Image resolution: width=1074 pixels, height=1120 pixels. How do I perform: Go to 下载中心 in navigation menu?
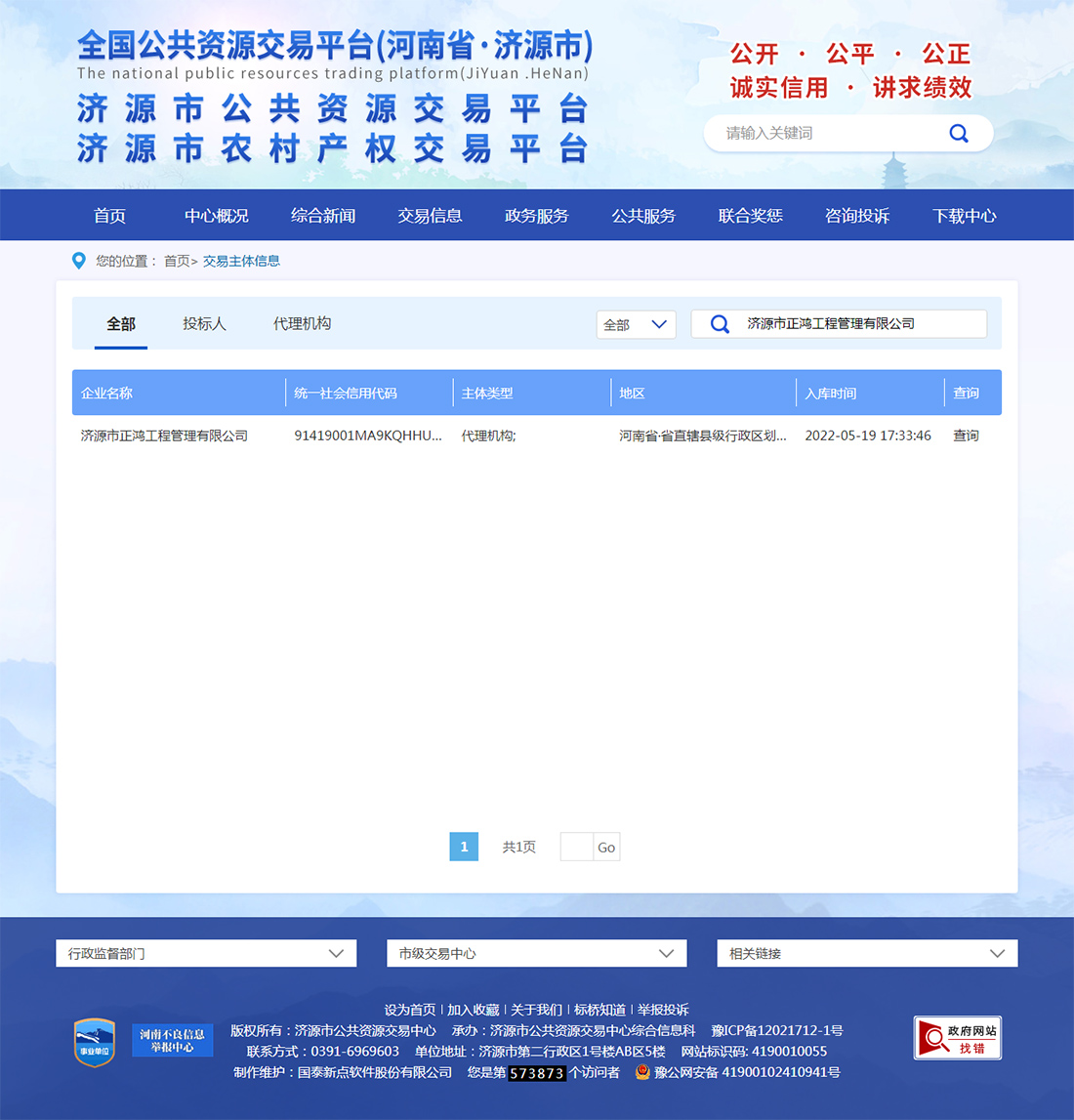(964, 216)
